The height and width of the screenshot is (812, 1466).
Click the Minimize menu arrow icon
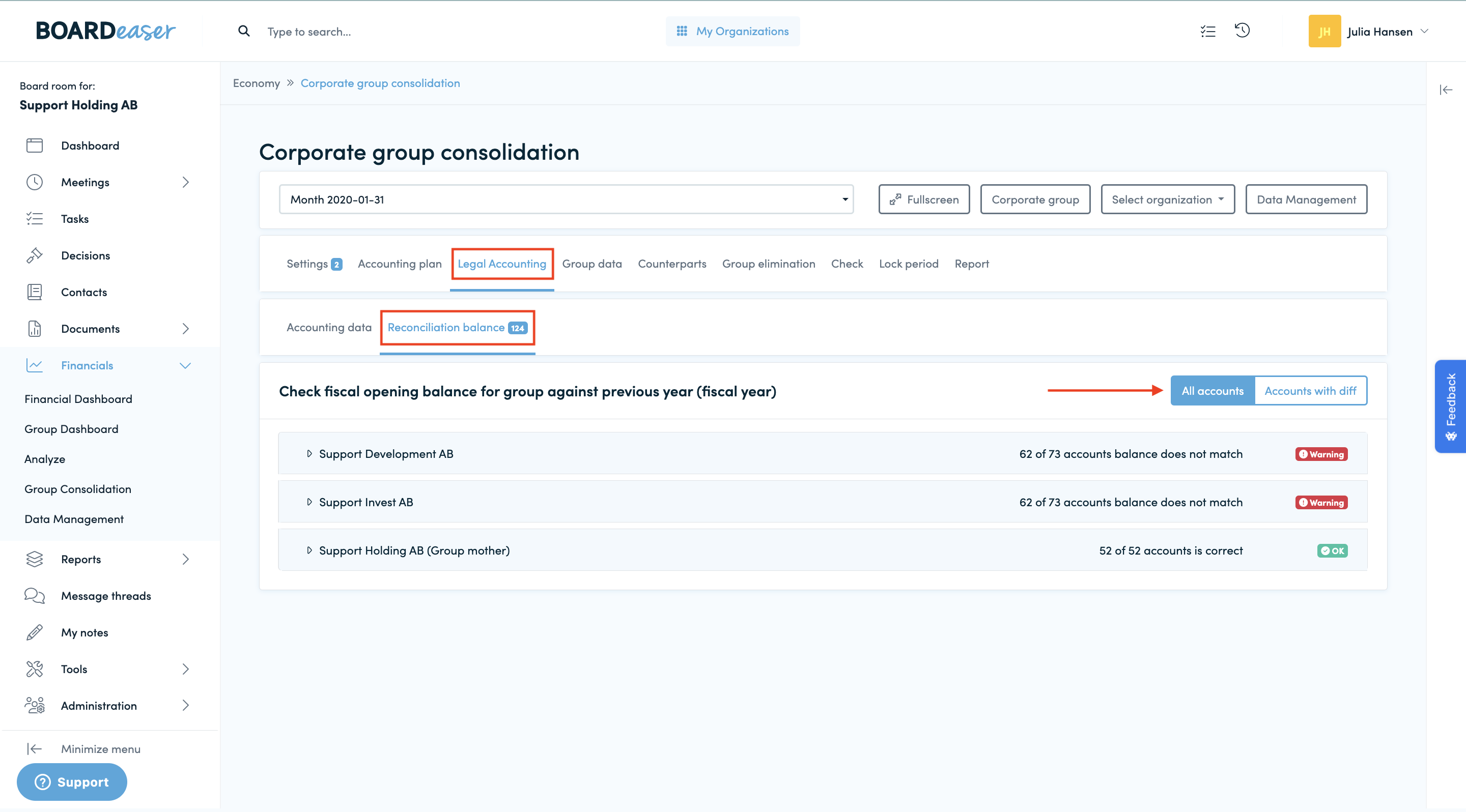34,749
